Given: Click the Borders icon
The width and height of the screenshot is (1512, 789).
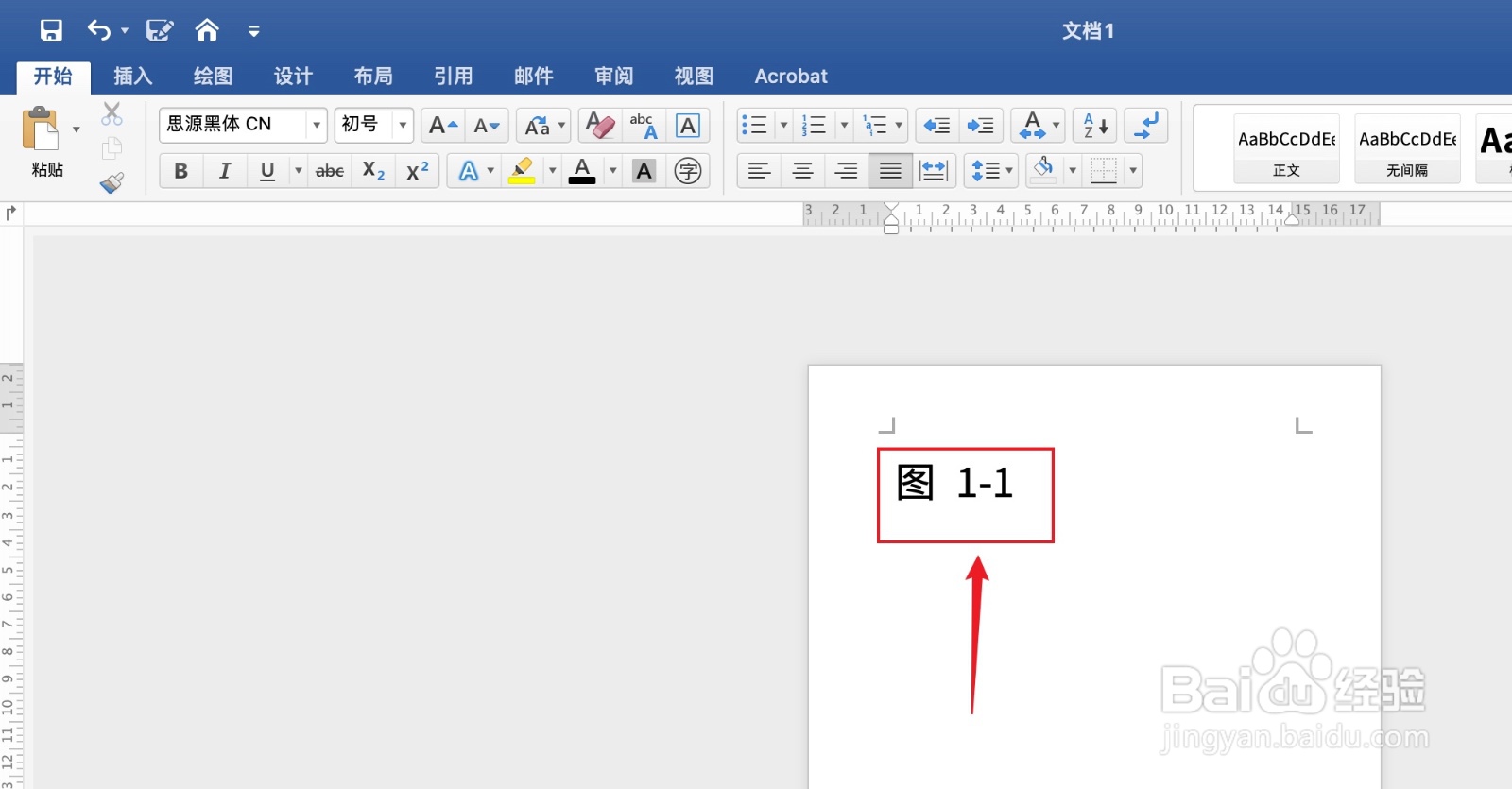Looking at the screenshot, I should tap(1103, 171).
